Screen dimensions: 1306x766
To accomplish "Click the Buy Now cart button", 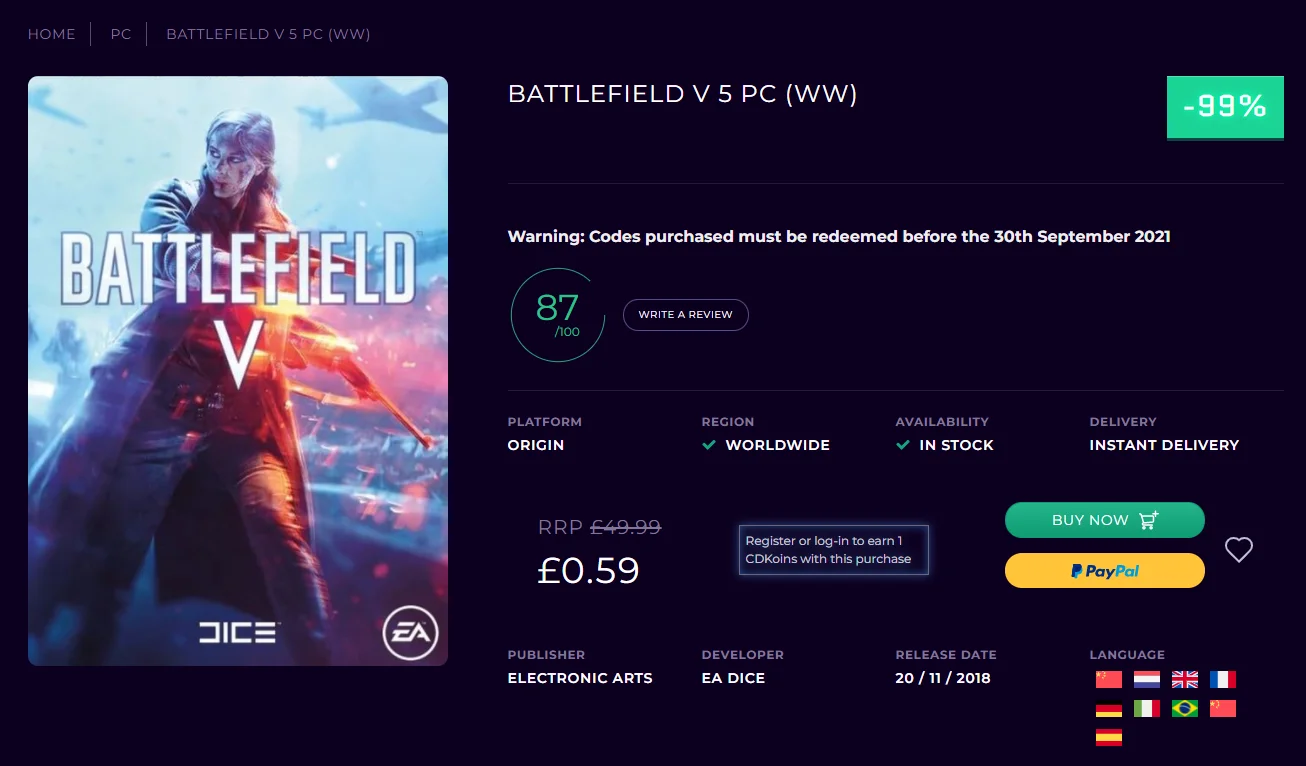I will 1105,520.
